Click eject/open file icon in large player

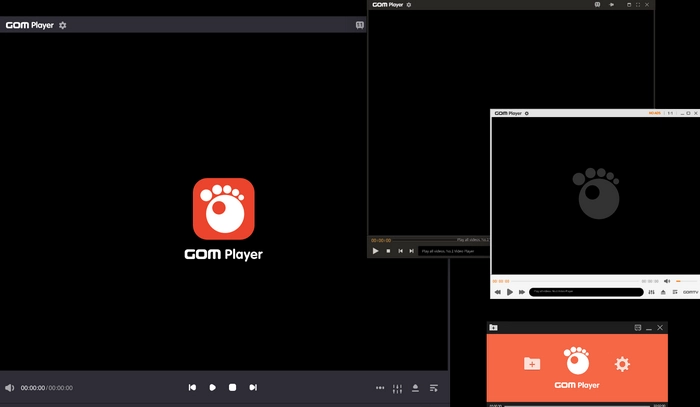415,388
